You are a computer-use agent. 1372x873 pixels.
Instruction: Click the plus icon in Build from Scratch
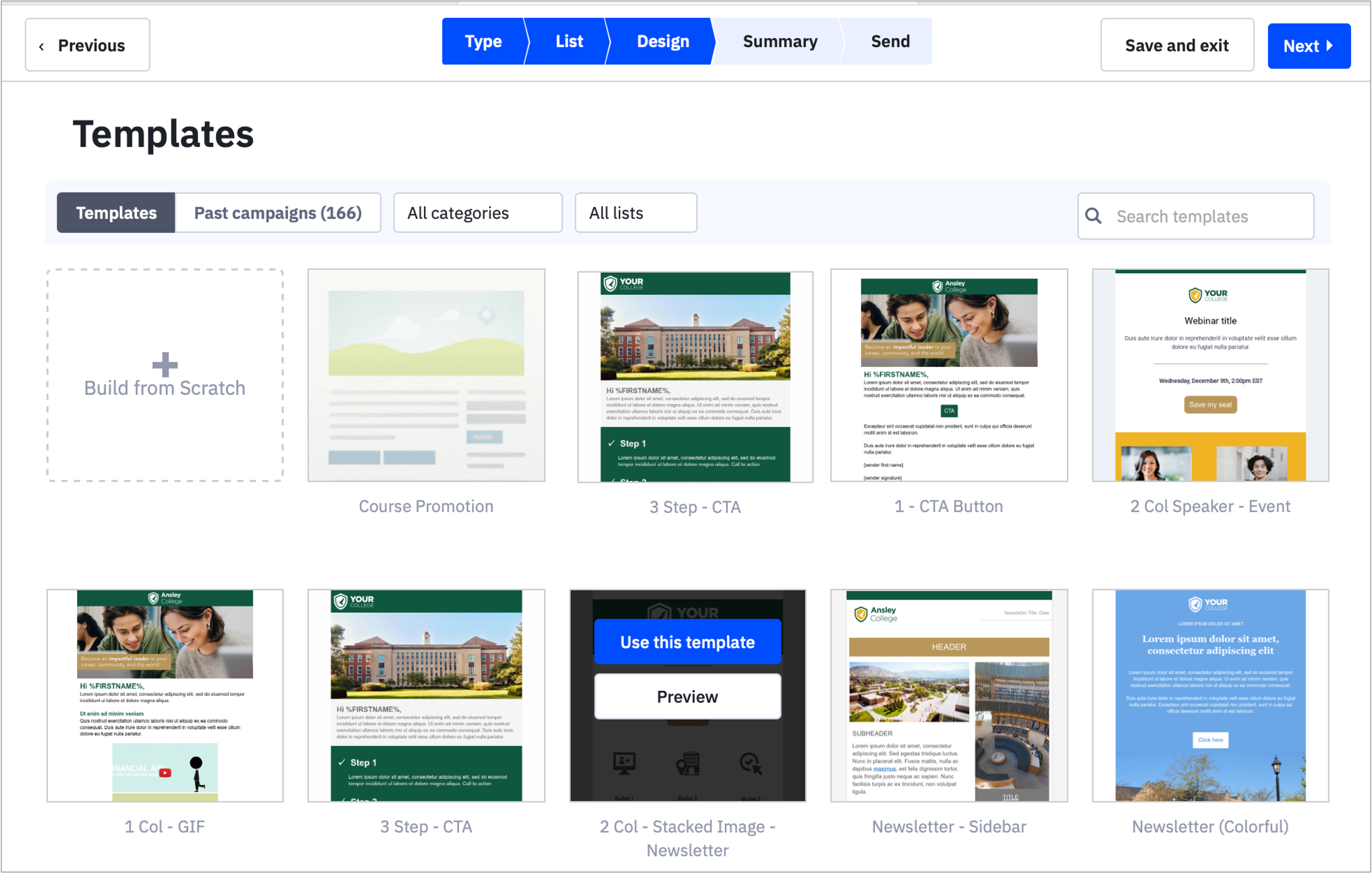click(x=165, y=365)
